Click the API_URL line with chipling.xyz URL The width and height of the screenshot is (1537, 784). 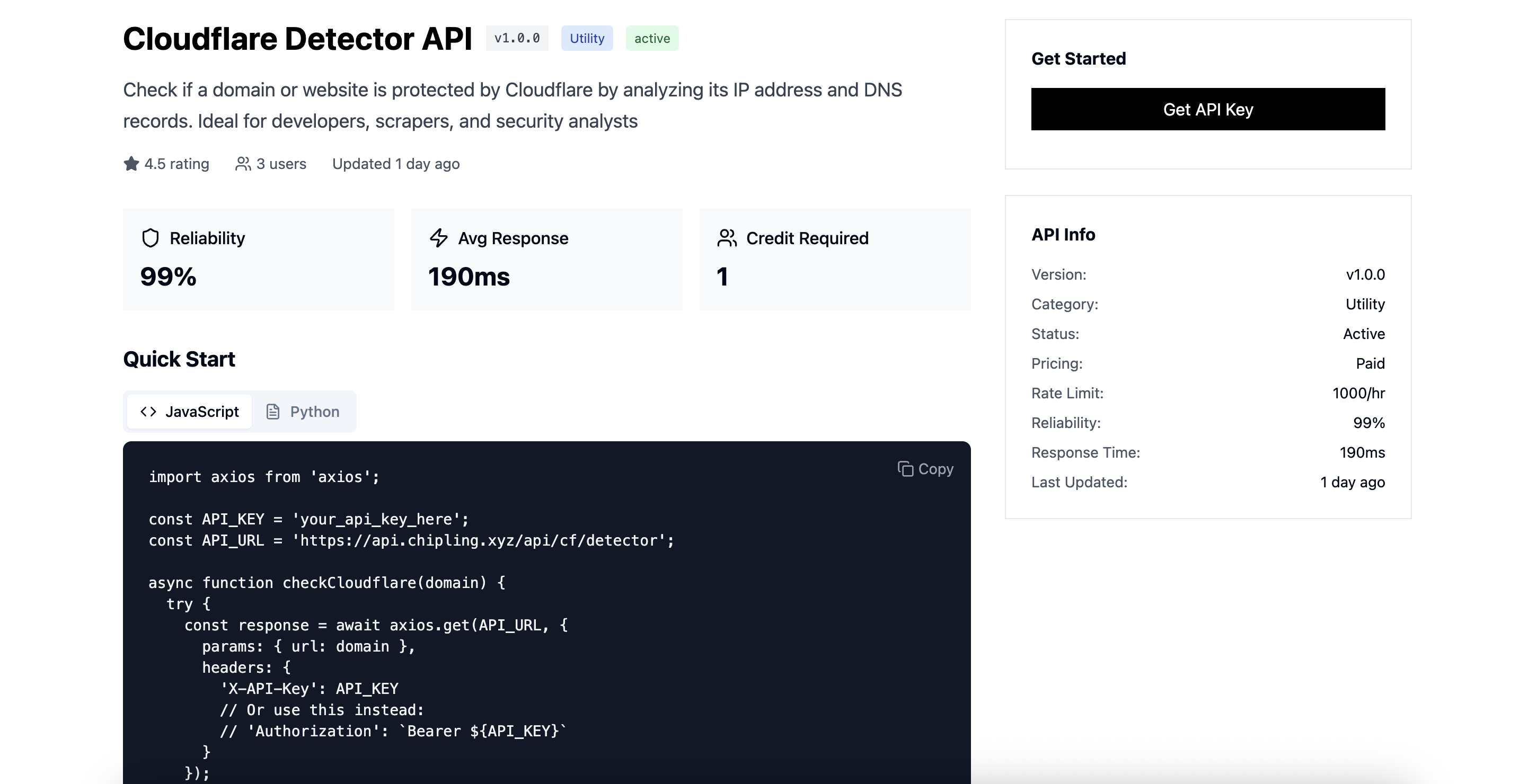[411, 540]
